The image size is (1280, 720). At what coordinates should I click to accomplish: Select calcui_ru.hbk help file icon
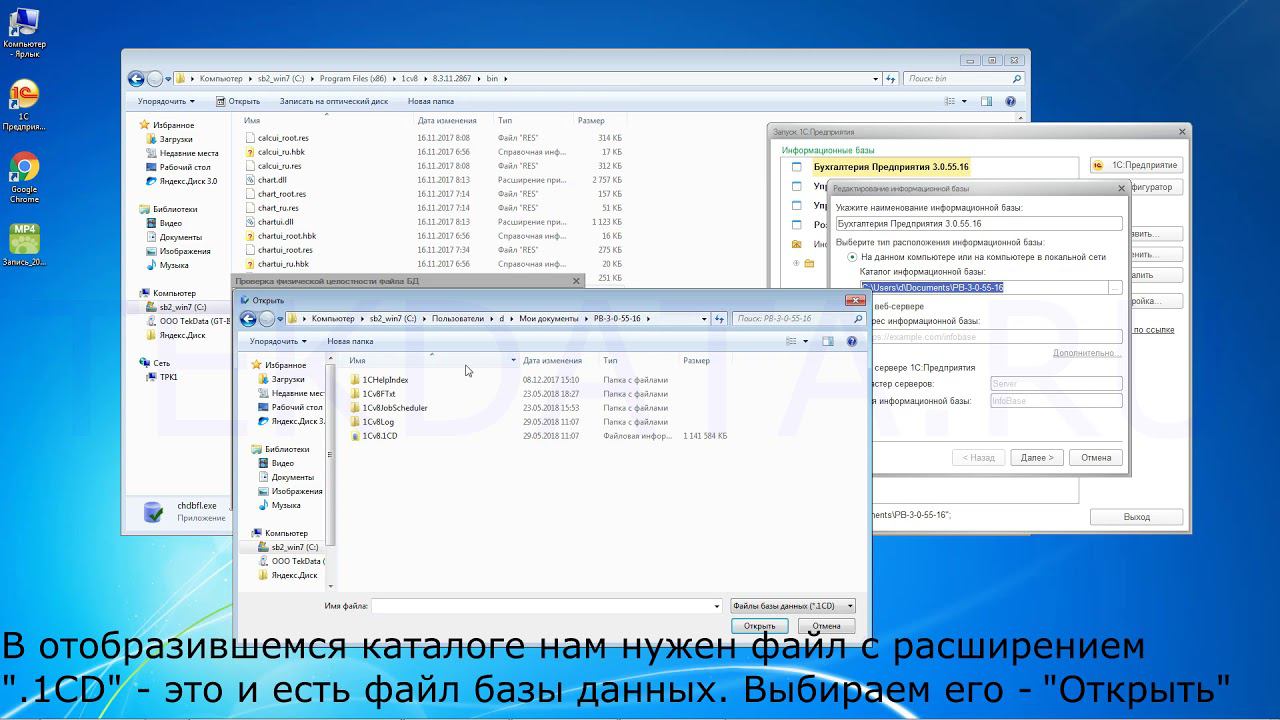tap(251, 152)
